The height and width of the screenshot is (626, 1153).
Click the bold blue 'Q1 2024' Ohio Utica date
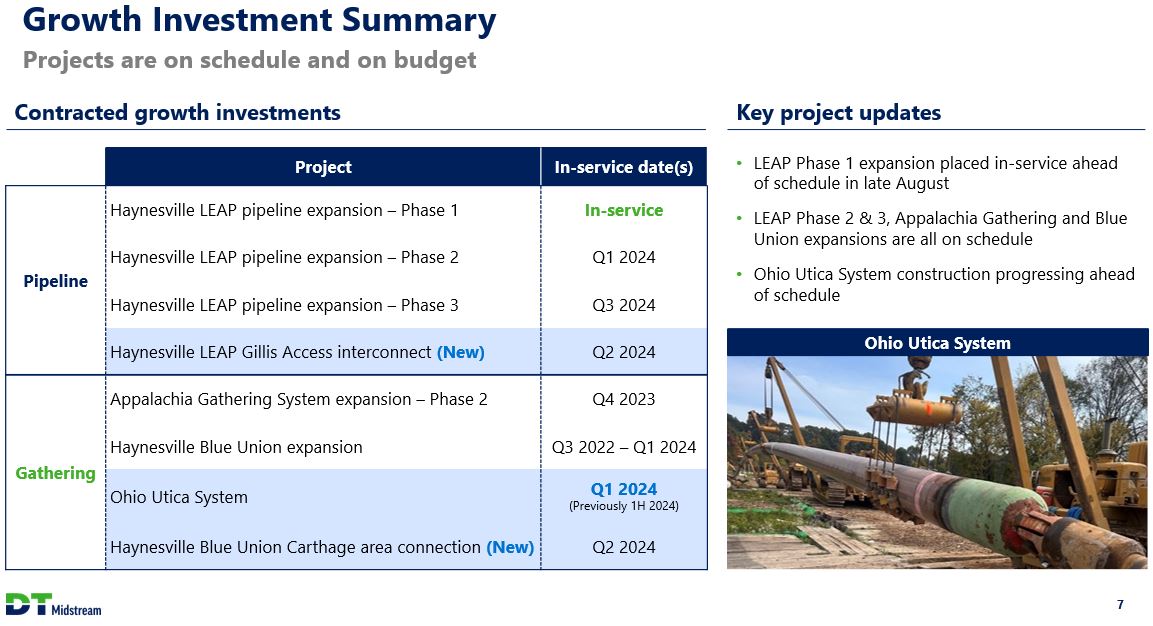(x=624, y=489)
